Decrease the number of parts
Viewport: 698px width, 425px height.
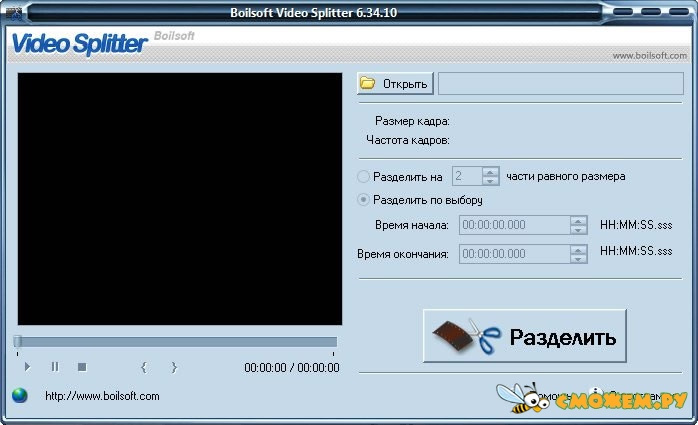click(x=490, y=181)
